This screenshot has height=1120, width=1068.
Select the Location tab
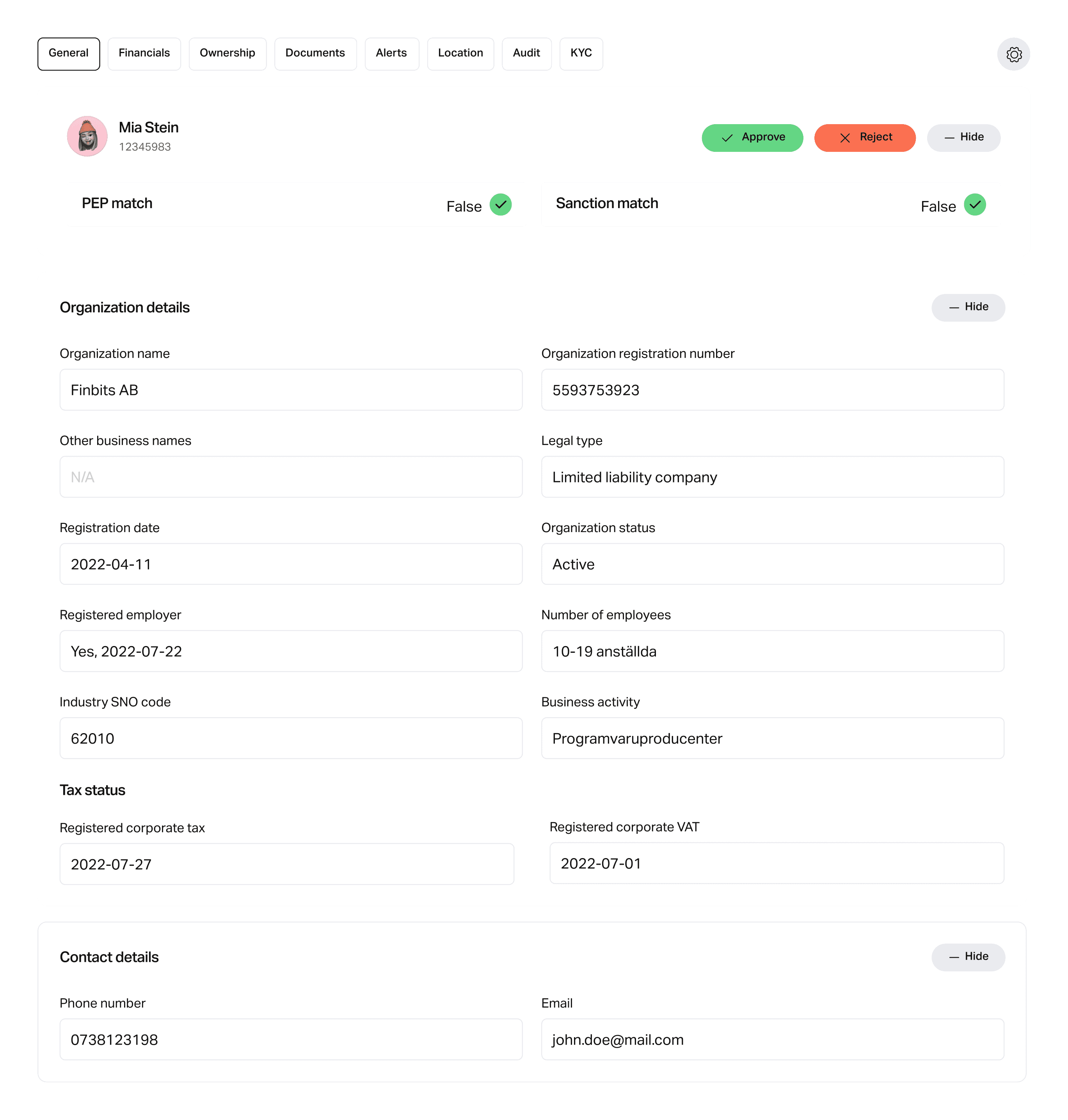point(460,53)
